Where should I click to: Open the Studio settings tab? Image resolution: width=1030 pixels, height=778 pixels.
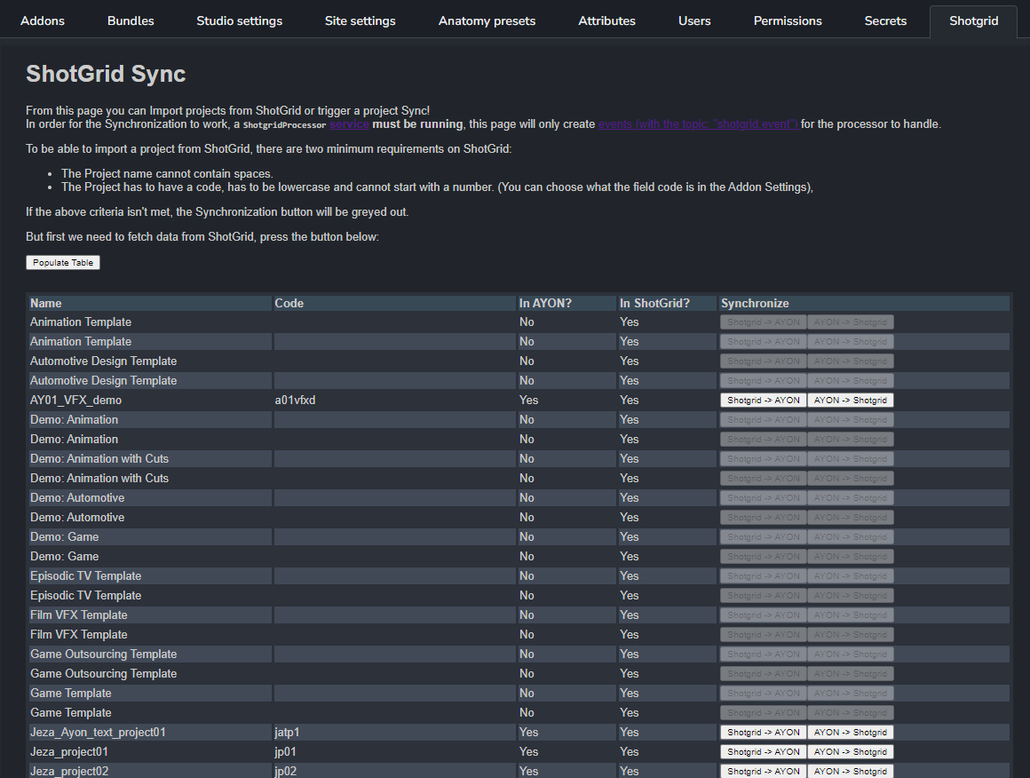tap(239, 21)
